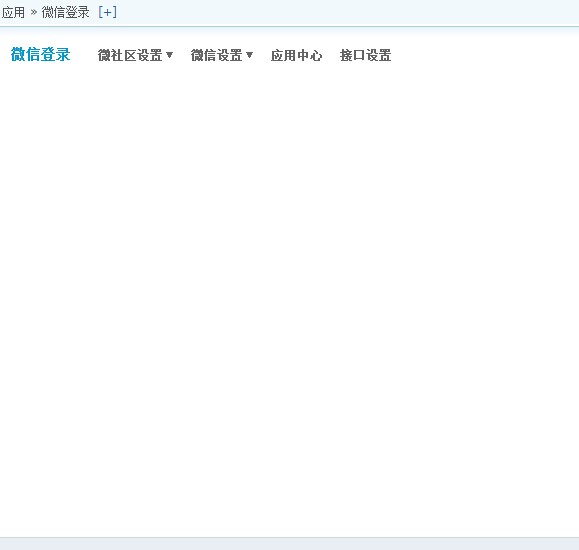The width and height of the screenshot is (579, 550).
Task: Click the 微信登录 breadcrumb text
Action: coord(65,13)
